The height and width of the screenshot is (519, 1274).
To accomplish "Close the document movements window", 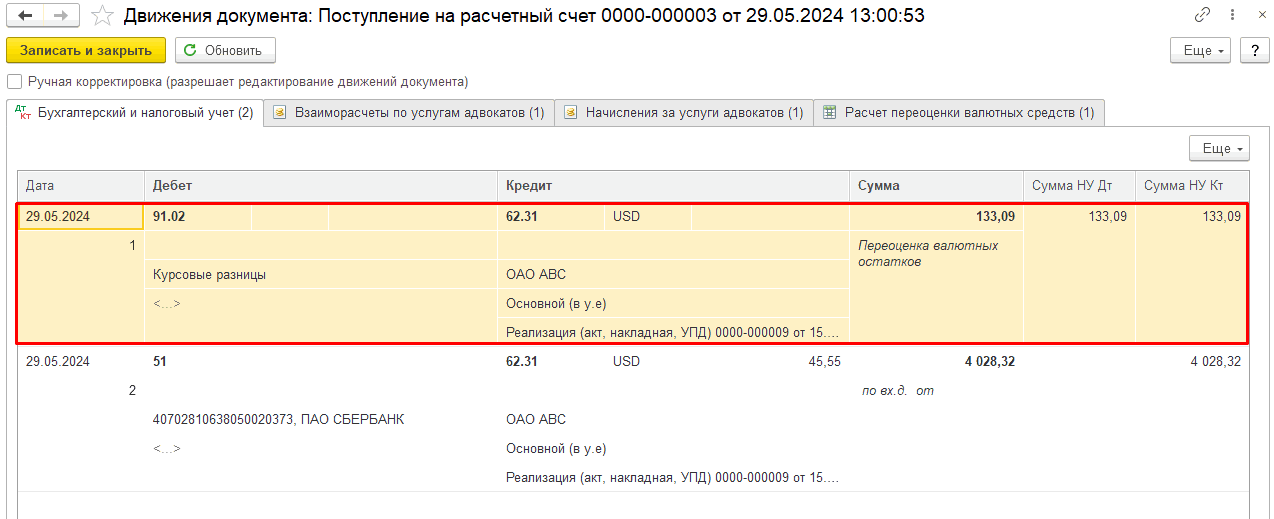I will [x=1255, y=16].
